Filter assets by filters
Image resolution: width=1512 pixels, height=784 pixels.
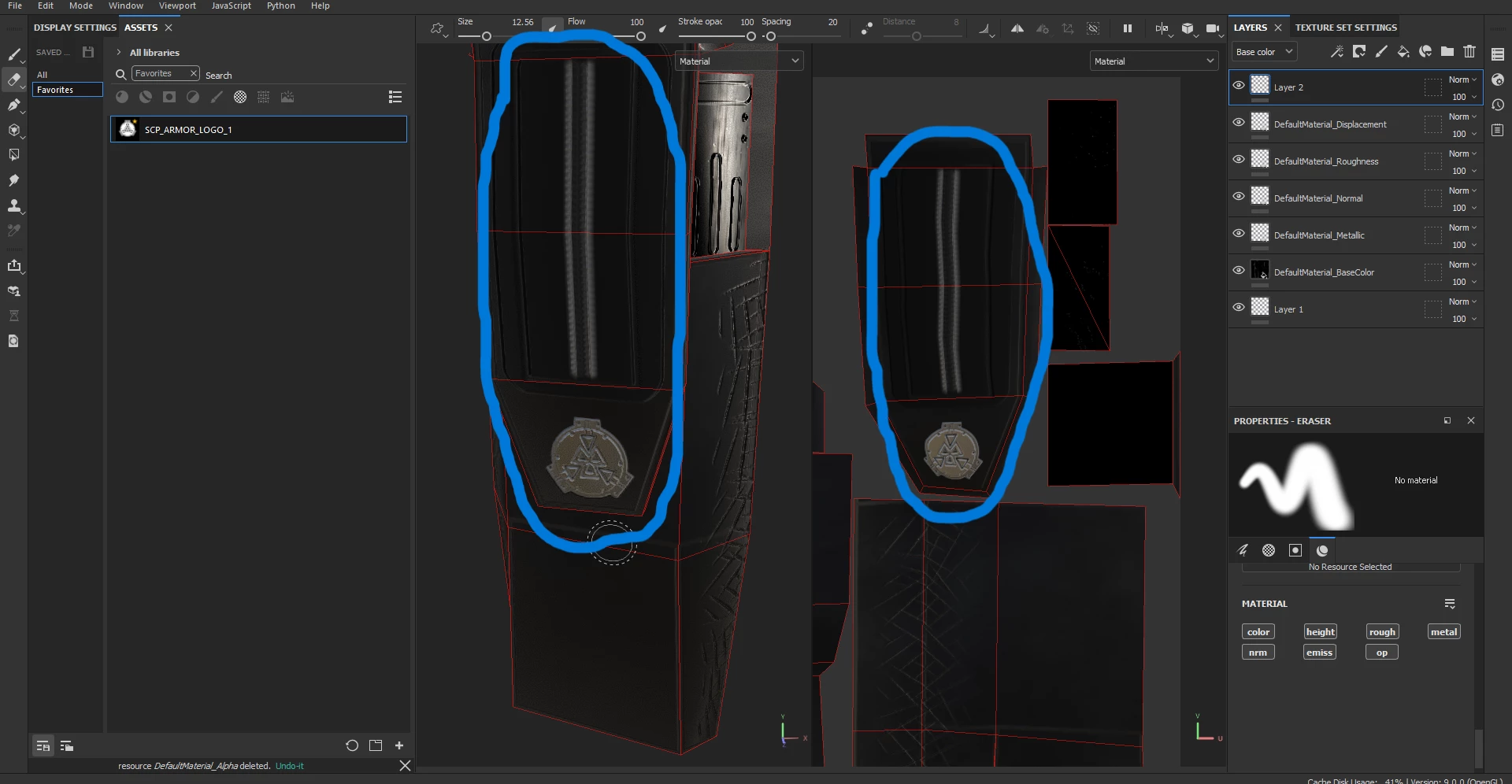tap(193, 97)
